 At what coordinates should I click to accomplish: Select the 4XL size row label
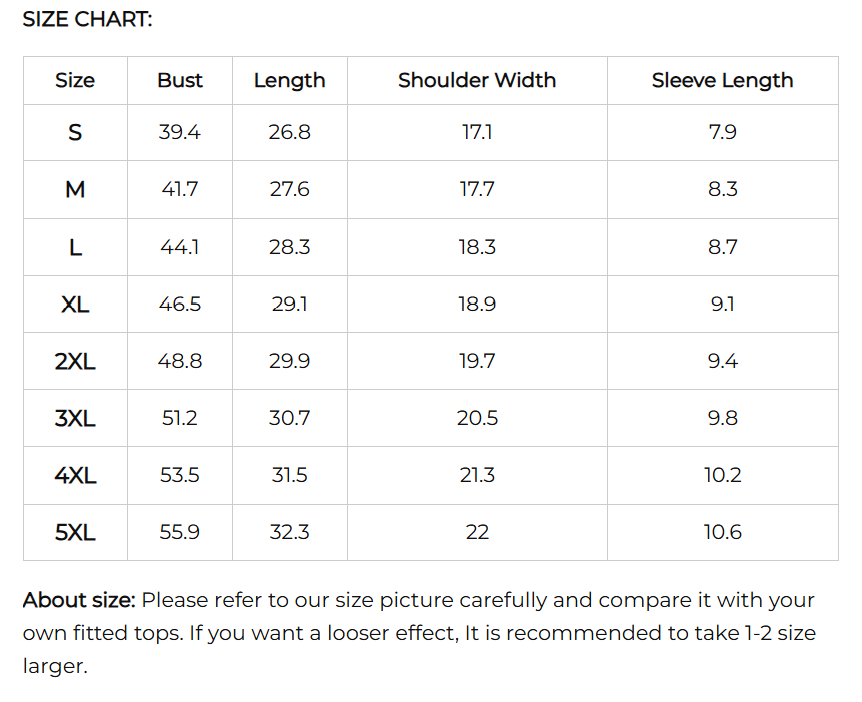point(75,476)
